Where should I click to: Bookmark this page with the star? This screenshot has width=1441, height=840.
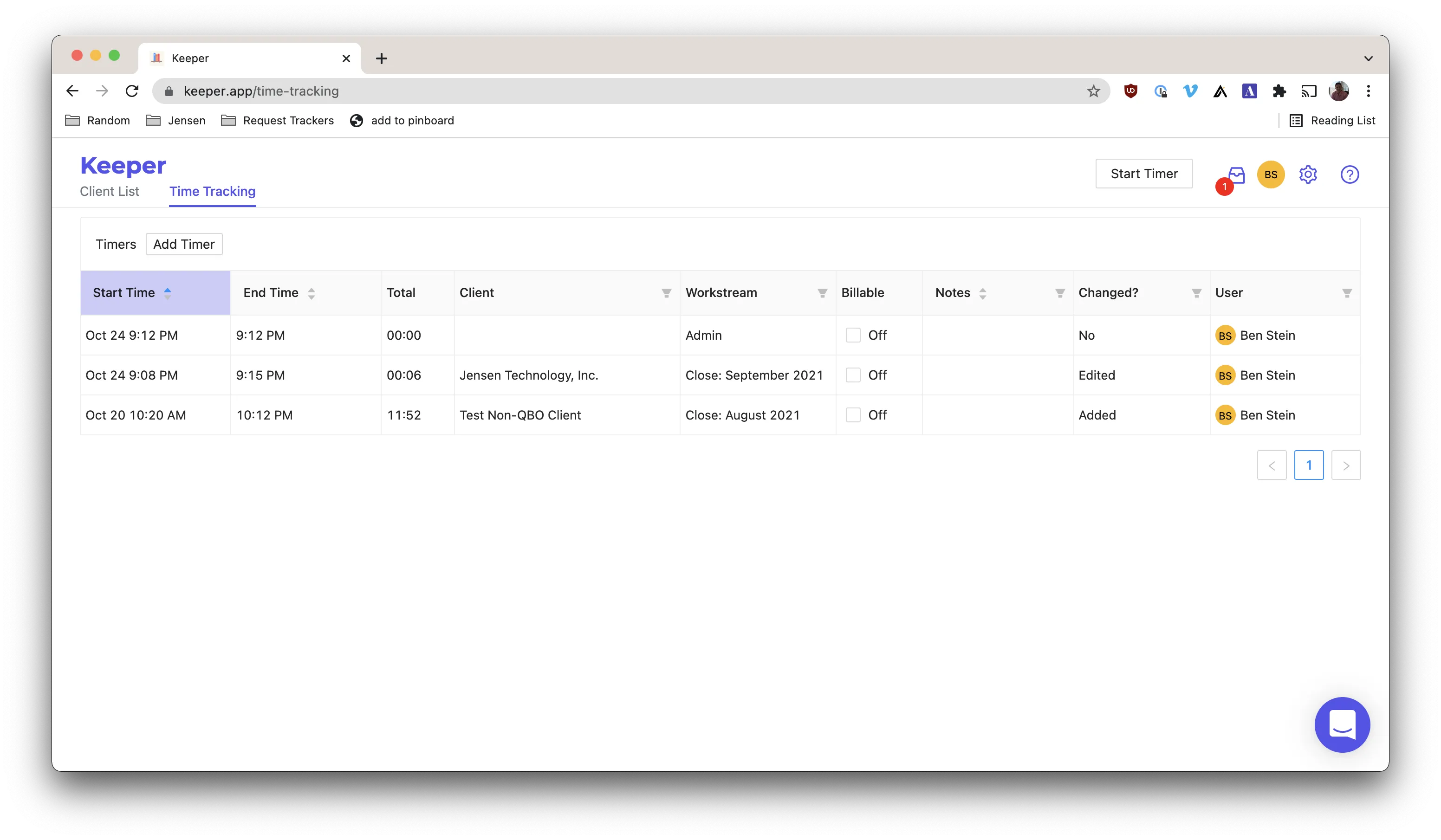pos(1093,91)
